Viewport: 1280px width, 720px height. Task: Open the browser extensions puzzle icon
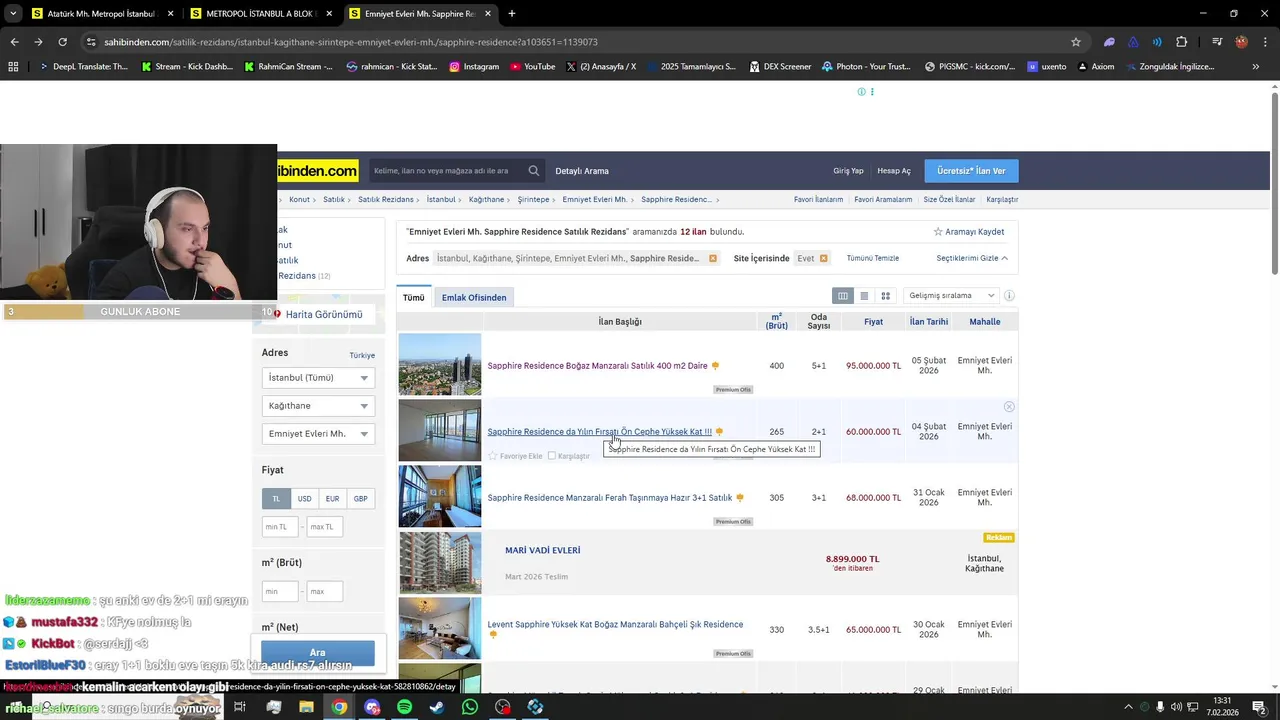click(1181, 42)
